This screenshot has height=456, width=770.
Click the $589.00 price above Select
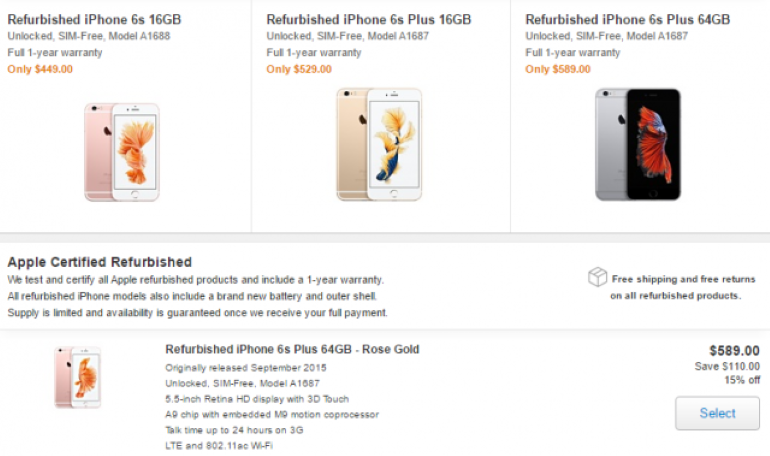734,351
